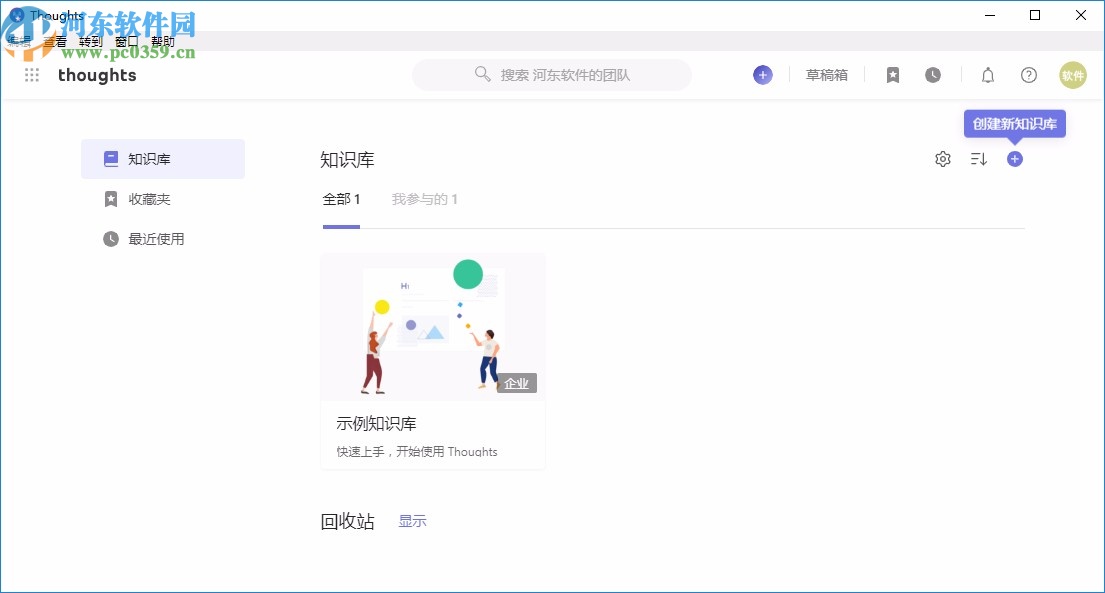Click the purple plus icon in top bar
Screen dimensions: 1105x593
coord(762,74)
